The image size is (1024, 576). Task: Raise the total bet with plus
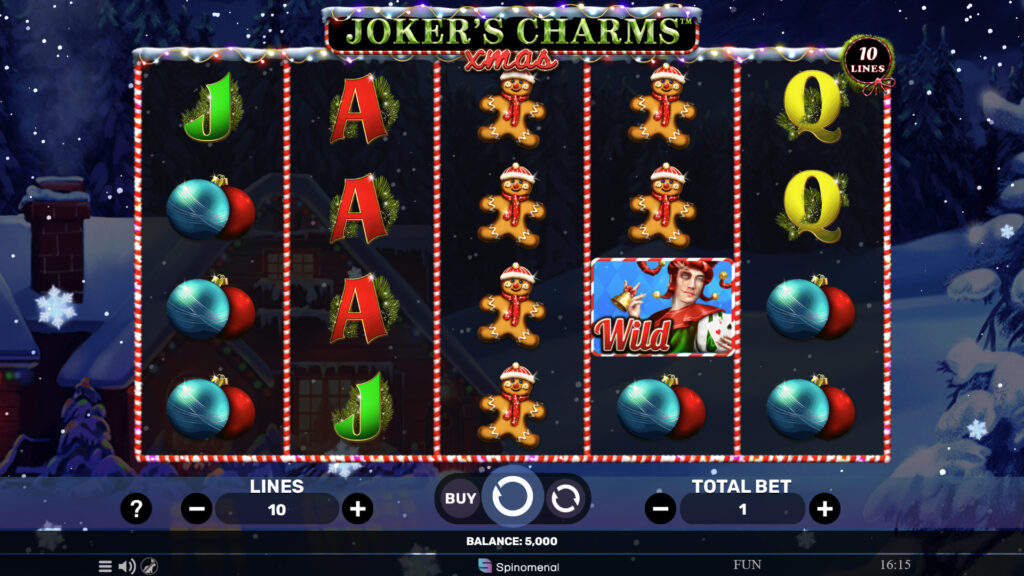pos(825,509)
